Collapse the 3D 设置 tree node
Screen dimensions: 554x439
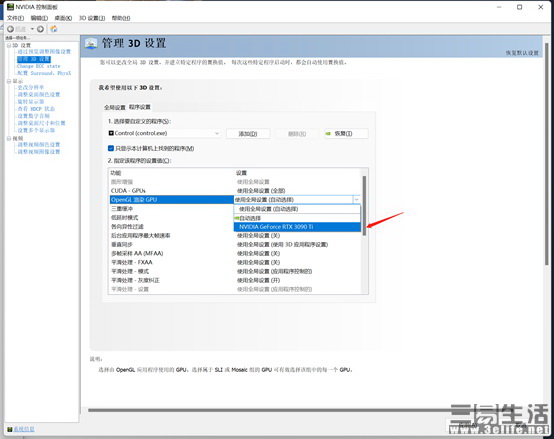click(9, 45)
